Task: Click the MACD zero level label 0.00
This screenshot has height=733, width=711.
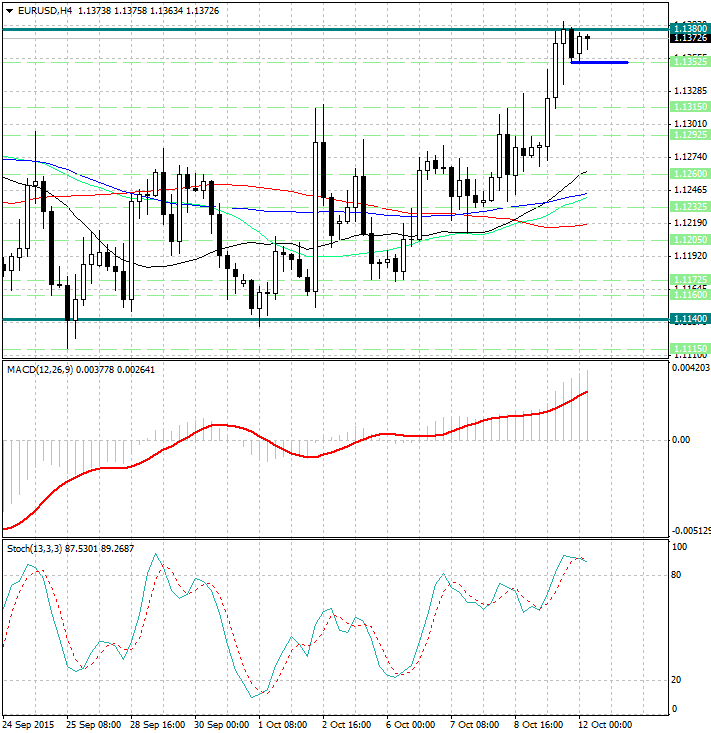Action: click(680, 440)
